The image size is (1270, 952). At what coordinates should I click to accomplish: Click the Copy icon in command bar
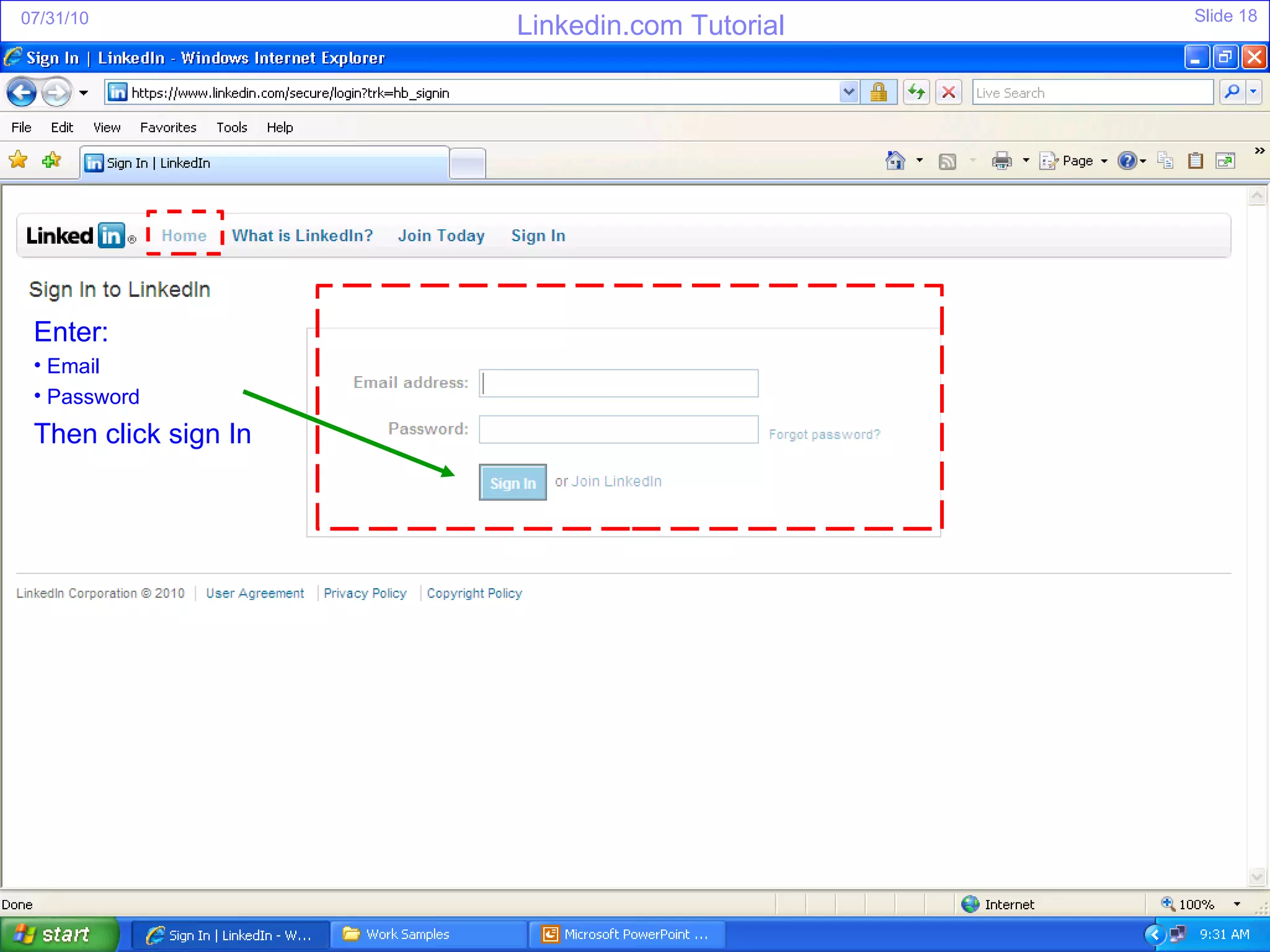[1165, 161]
